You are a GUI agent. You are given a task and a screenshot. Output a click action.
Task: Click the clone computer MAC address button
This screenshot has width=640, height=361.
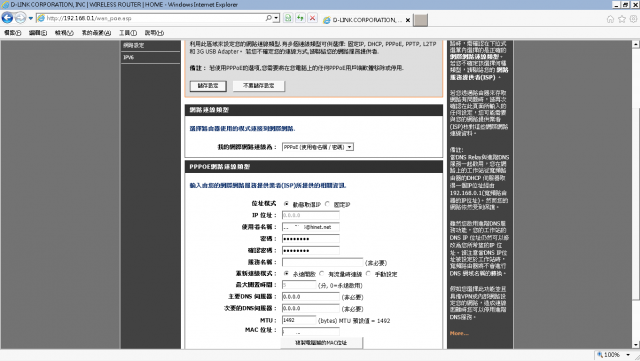(321, 343)
